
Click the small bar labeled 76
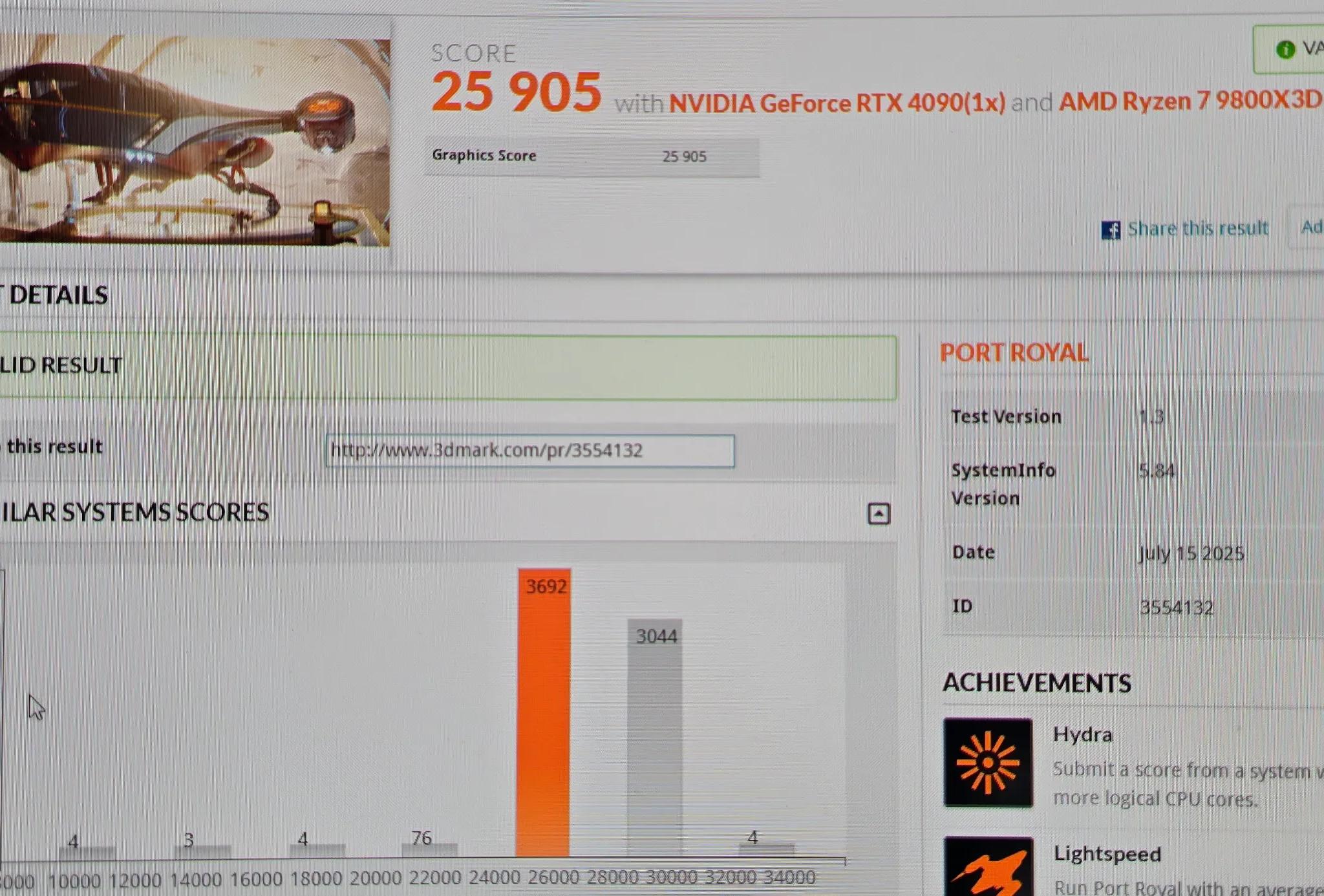pos(429,849)
